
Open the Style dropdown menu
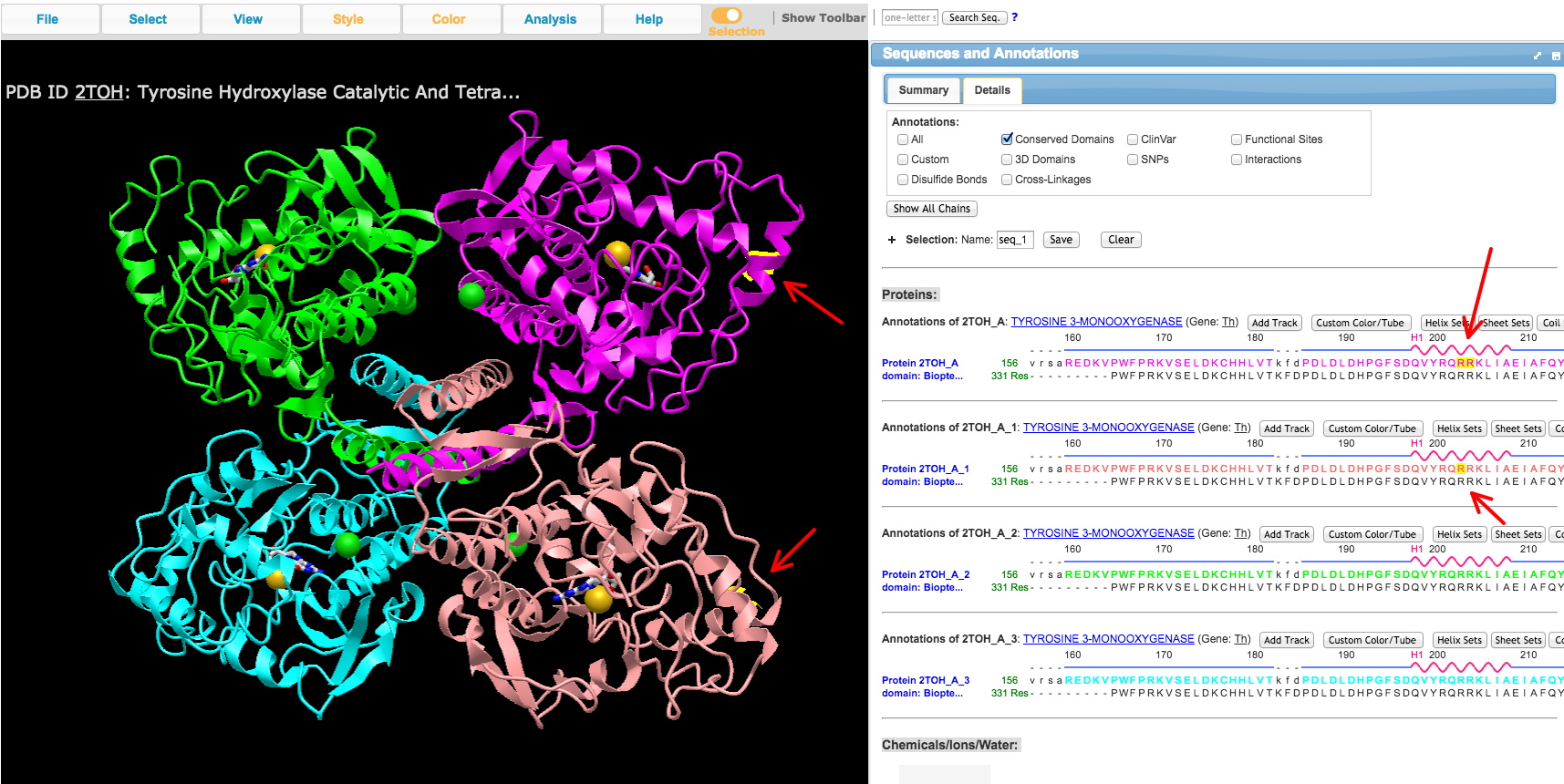click(348, 19)
